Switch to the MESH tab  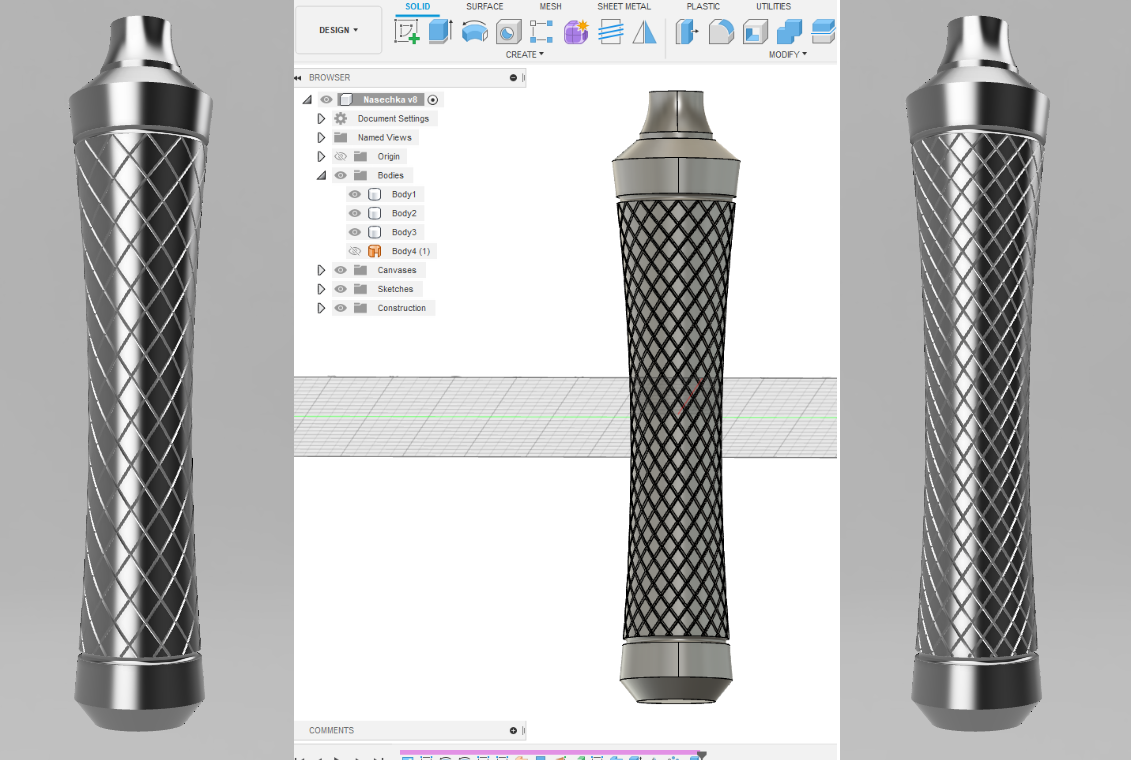pyautogui.click(x=550, y=6)
